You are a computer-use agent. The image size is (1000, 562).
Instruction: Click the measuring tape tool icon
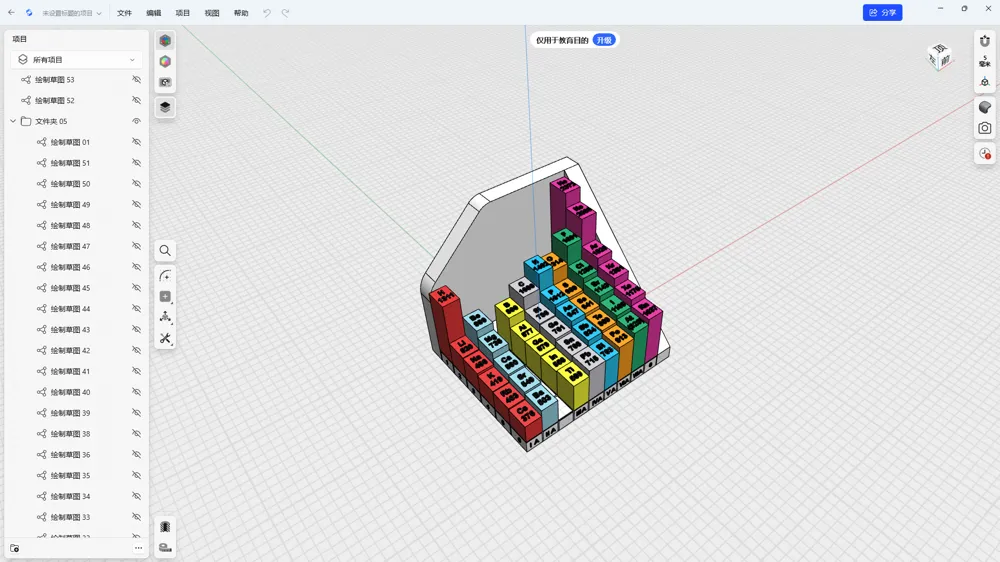tap(165, 548)
